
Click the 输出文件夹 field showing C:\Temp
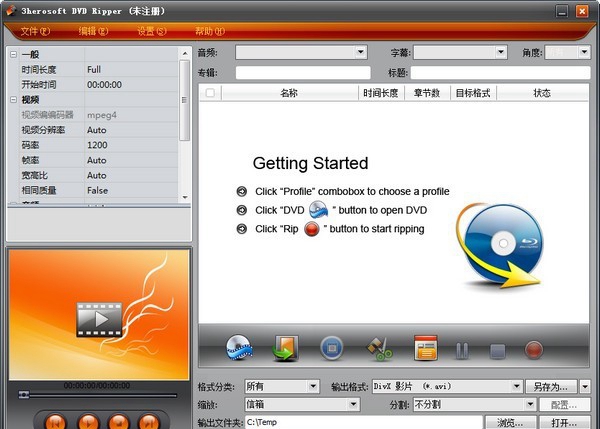tap(363, 422)
